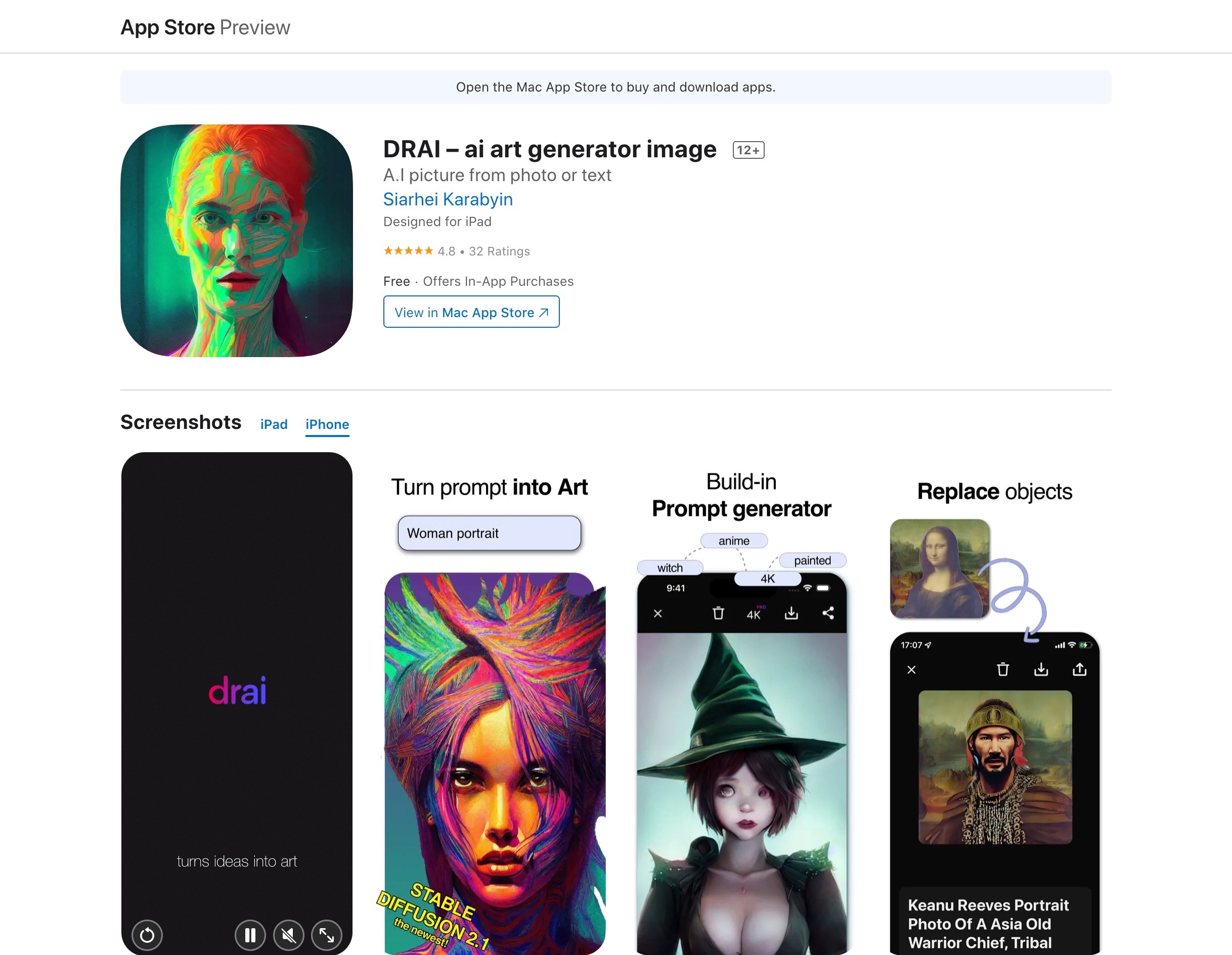Switch to iPhone screenshots tab

(328, 424)
